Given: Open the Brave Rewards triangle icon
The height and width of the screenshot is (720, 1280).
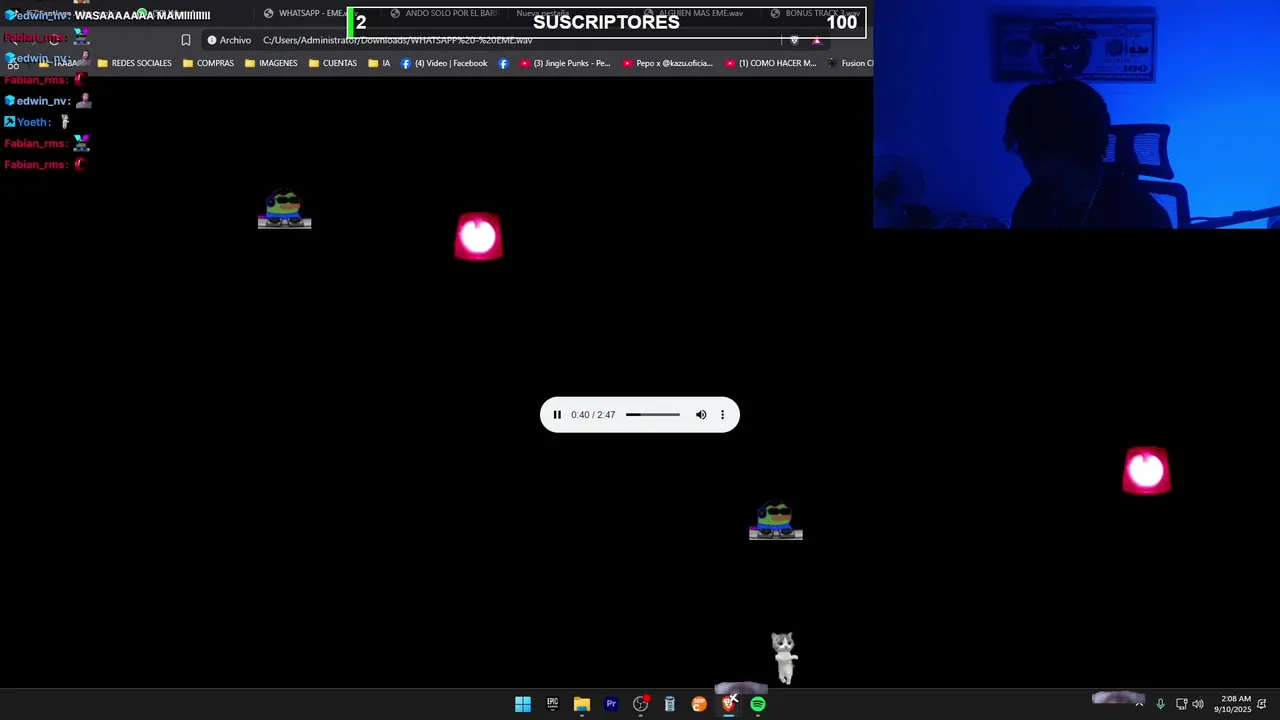Looking at the screenshot, I should click(x=817, y=40).
